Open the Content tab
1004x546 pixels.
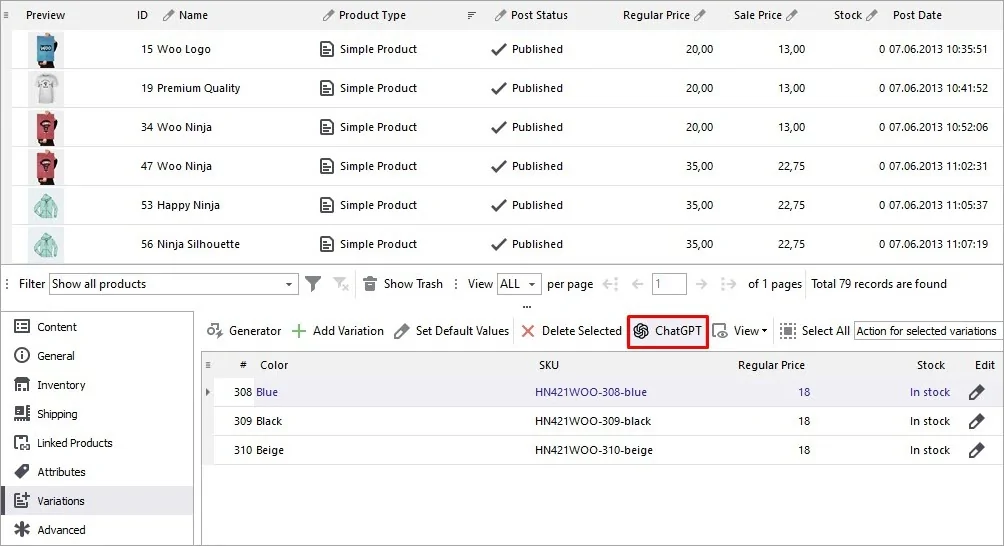point(97,327)
